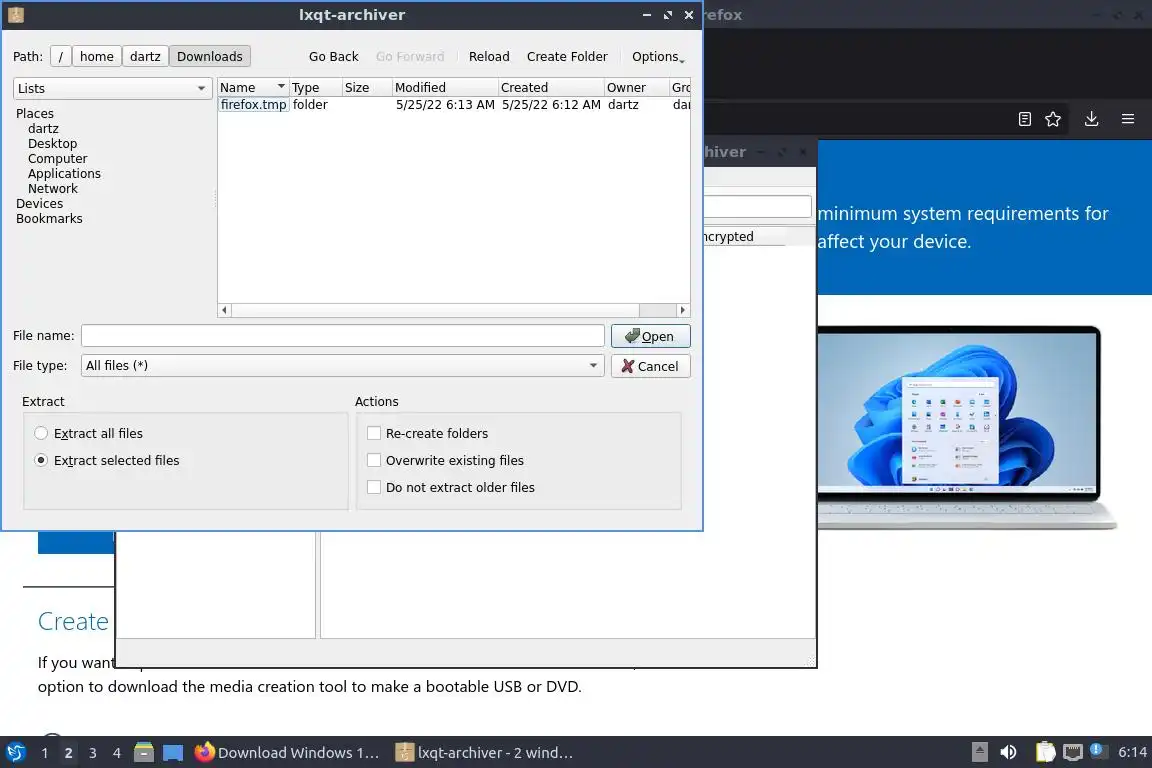Click Places heading in sidebar
This screenshot has width=1152, height=768.
click(35, 114)
